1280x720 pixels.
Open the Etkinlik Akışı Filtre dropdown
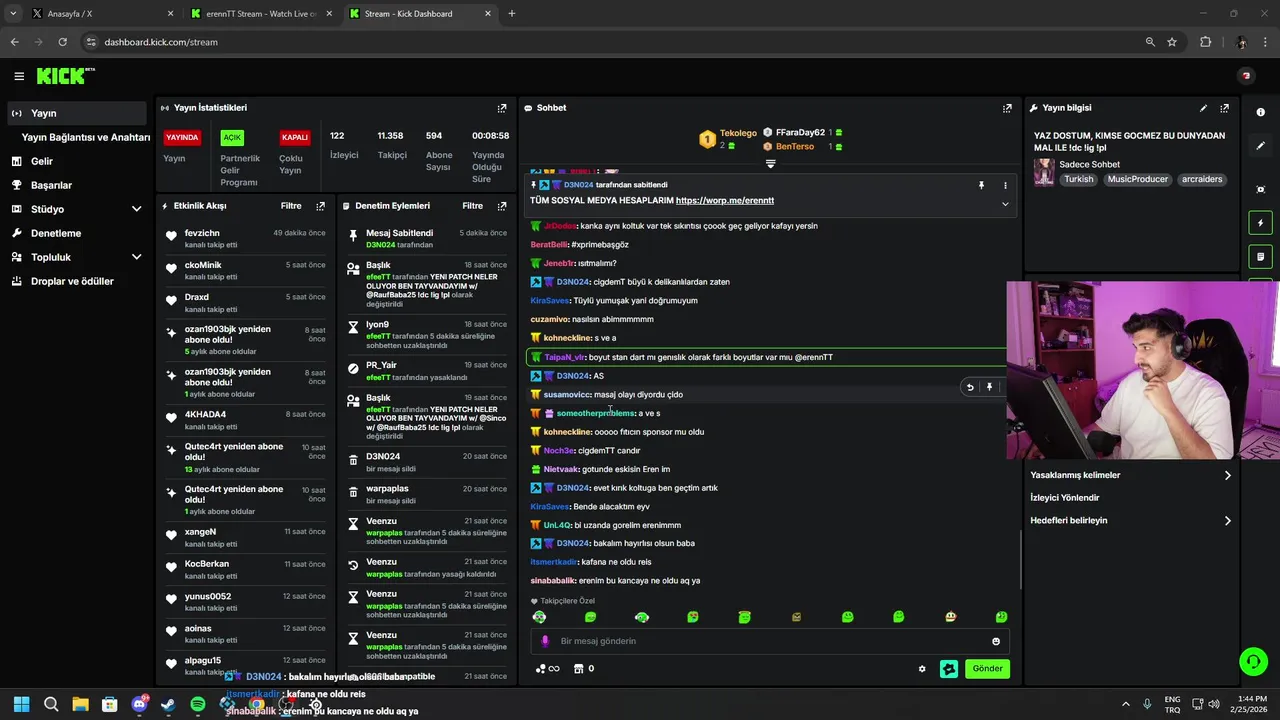click(291, 206)
